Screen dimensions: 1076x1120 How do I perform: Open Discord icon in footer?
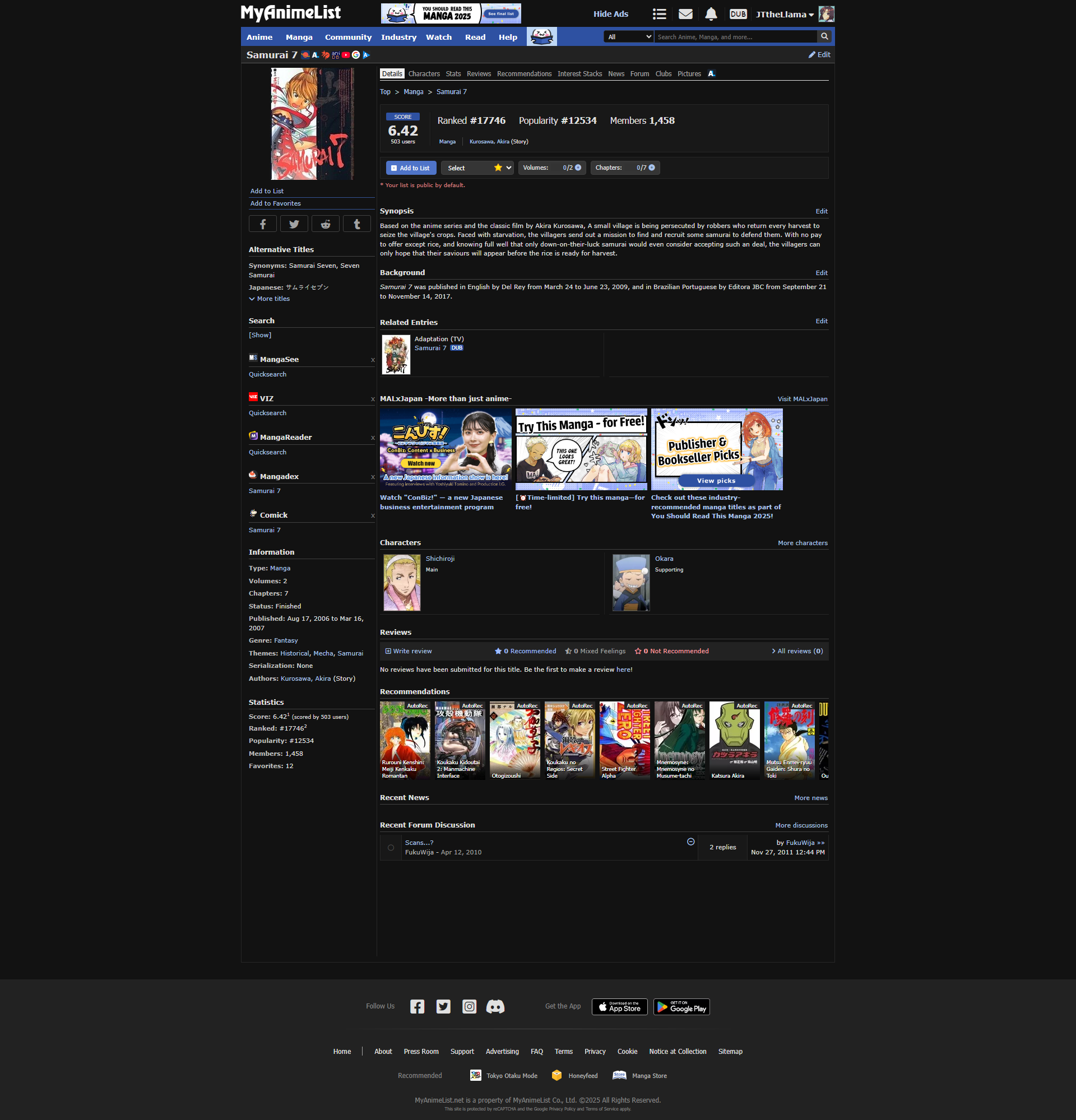click(x=495, y=1006)
